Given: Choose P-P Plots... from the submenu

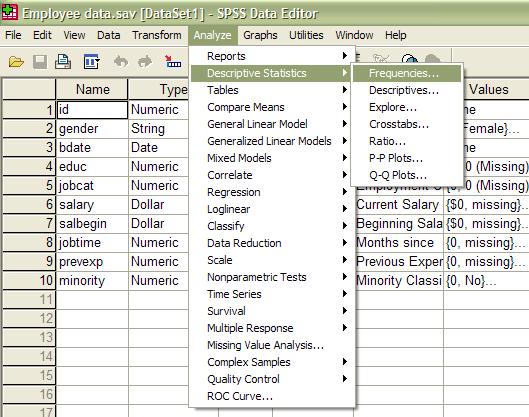Looking at the screenshot, I should click(x=407, y=158).
